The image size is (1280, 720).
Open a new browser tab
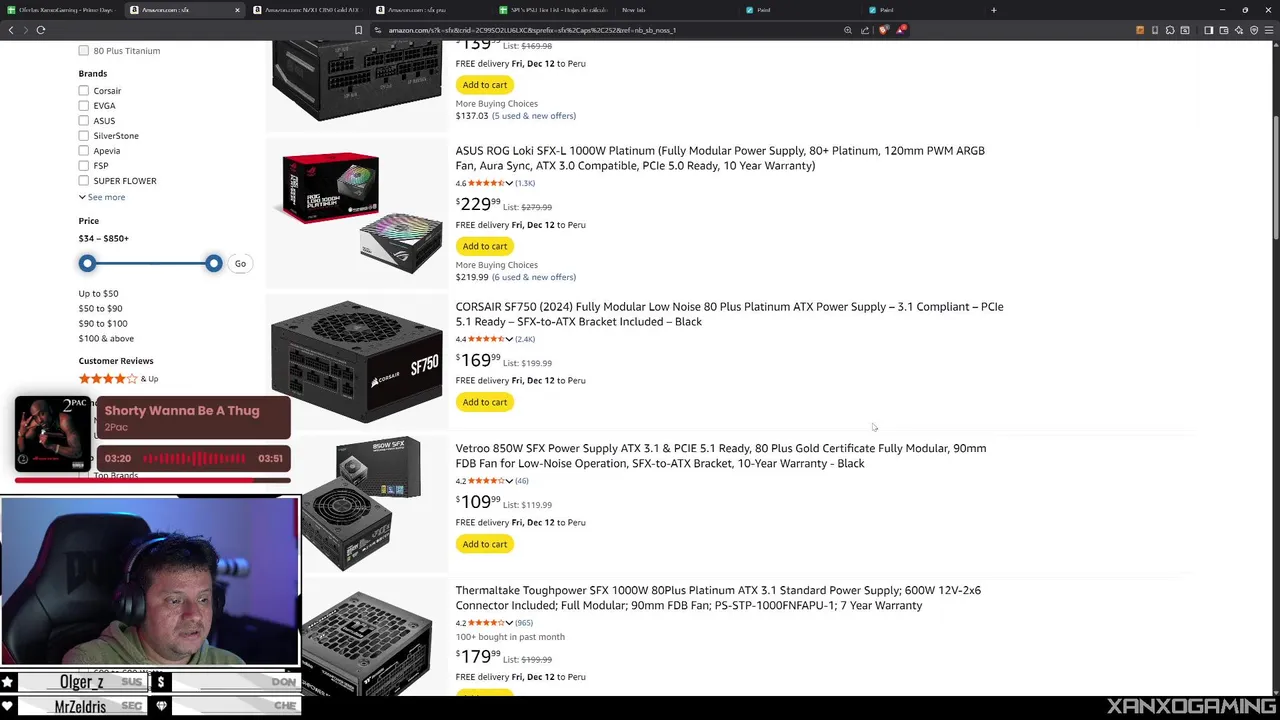(x=993, y=10)
